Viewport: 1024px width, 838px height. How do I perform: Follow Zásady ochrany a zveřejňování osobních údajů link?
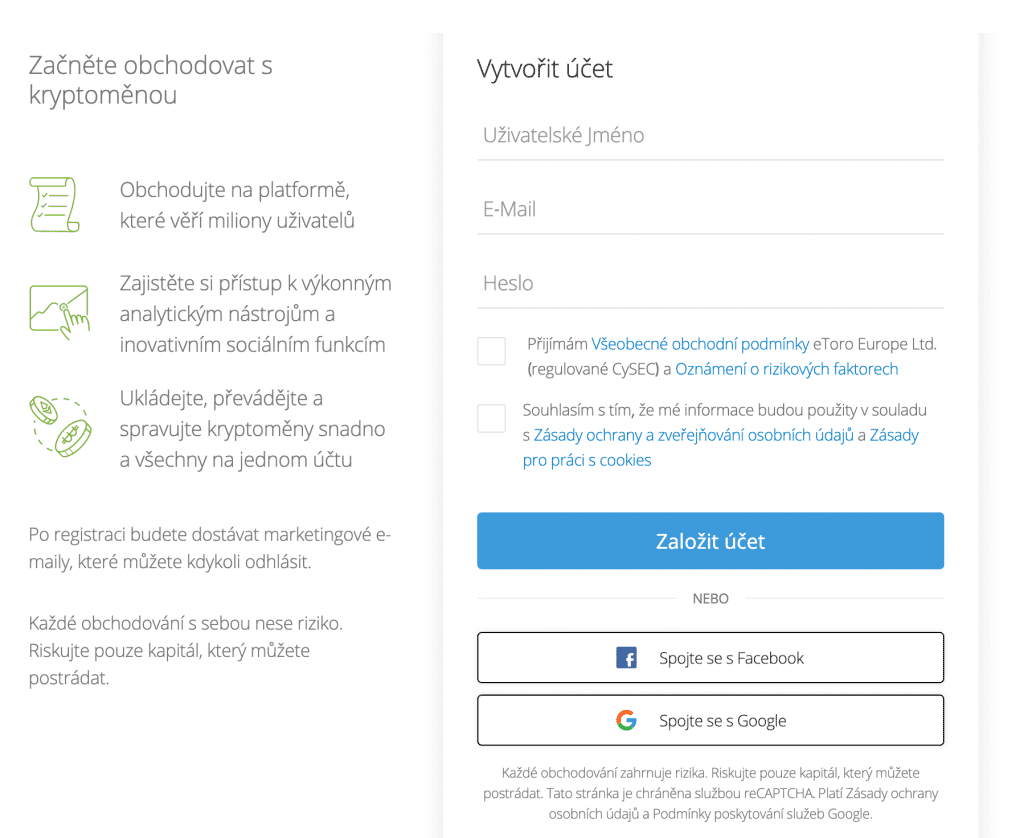point(693,435)
